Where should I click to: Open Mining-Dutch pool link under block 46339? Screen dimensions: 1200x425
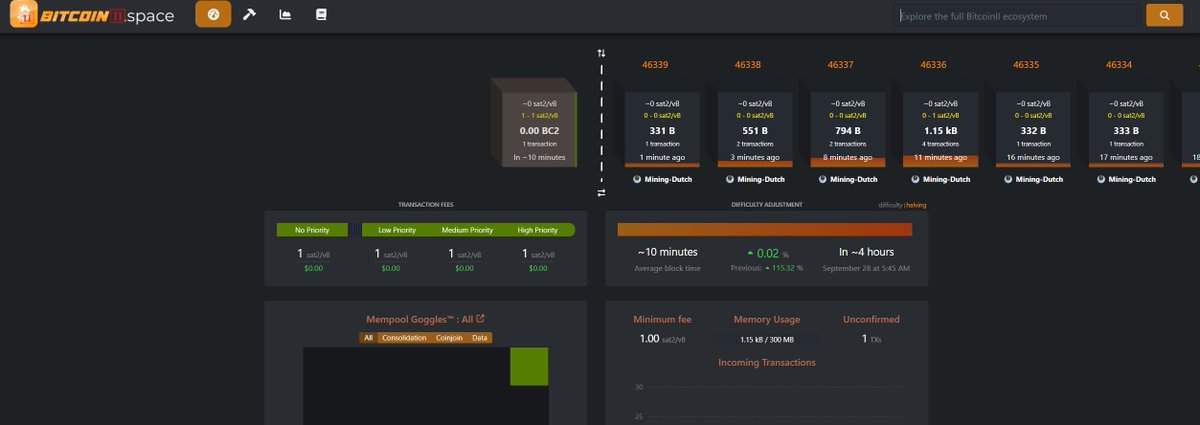pos(668,180)
